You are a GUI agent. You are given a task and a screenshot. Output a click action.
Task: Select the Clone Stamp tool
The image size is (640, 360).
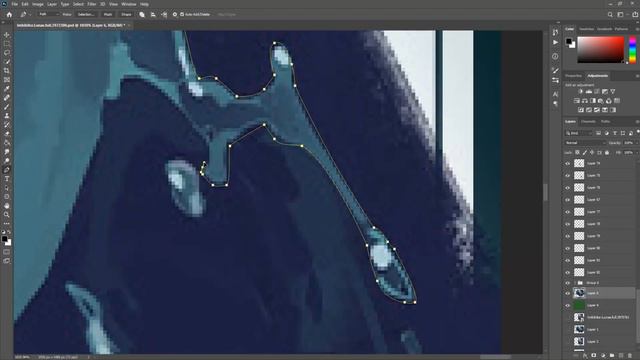(x=7, y=116)
